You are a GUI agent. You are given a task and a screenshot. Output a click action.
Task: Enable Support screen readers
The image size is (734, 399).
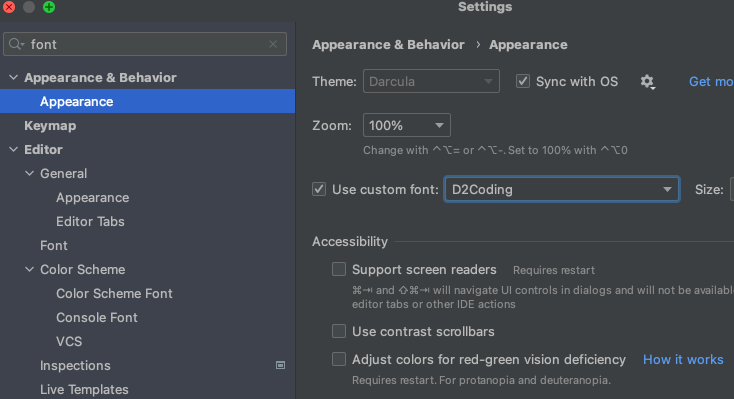tap(339, 269)
